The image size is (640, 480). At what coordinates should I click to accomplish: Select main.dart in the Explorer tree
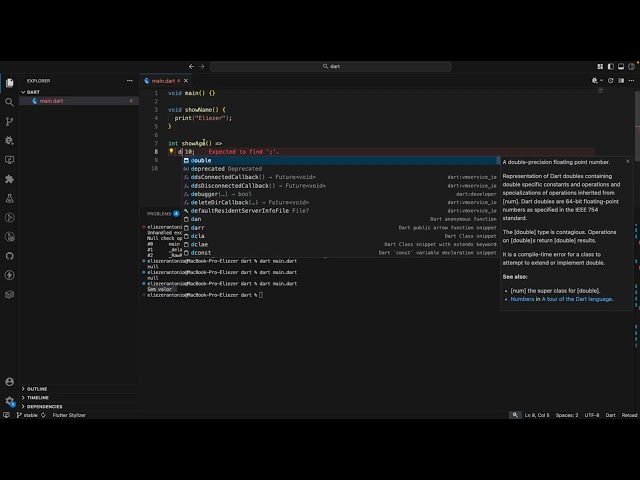click(79, 101)
